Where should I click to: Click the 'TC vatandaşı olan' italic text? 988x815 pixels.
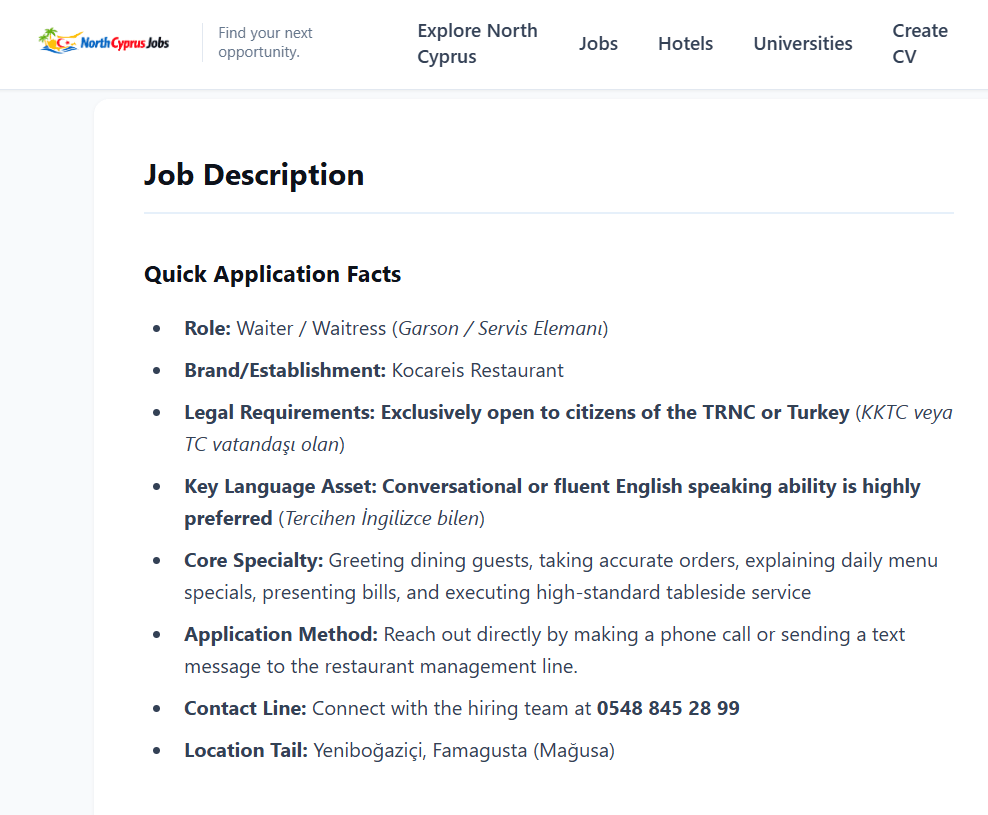pos(262,444)
